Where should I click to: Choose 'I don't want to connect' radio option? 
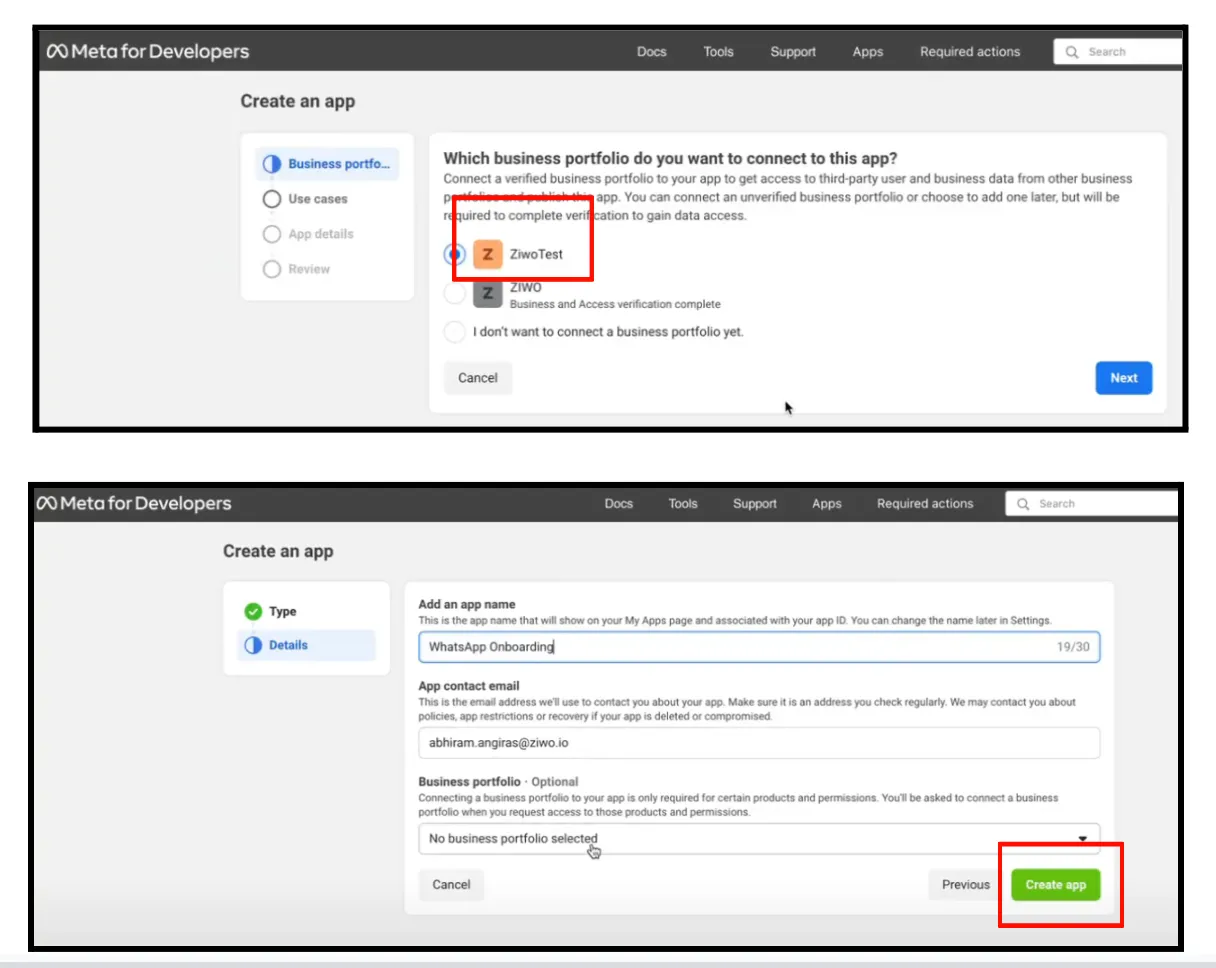click(454, 332)
